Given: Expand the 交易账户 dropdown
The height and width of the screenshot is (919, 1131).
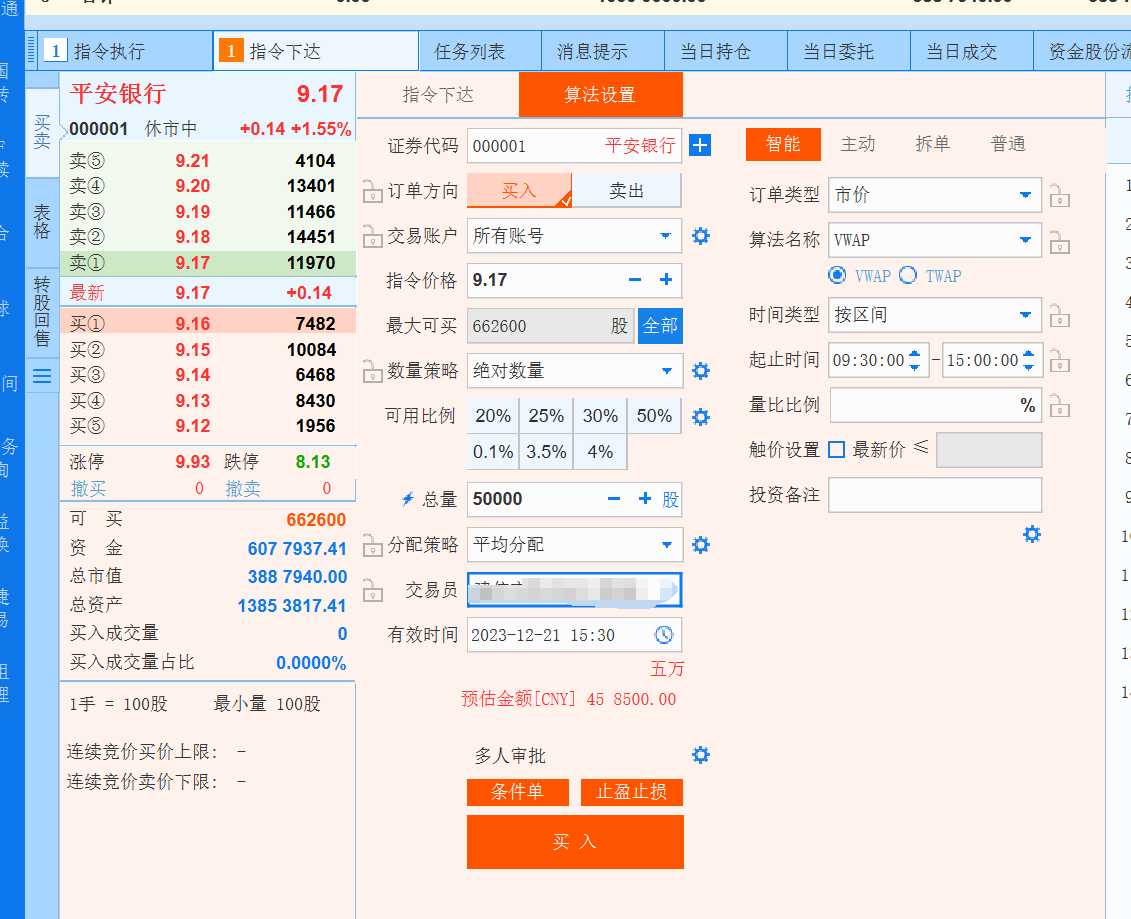Looking at the screenshot, I should (666, 236).
